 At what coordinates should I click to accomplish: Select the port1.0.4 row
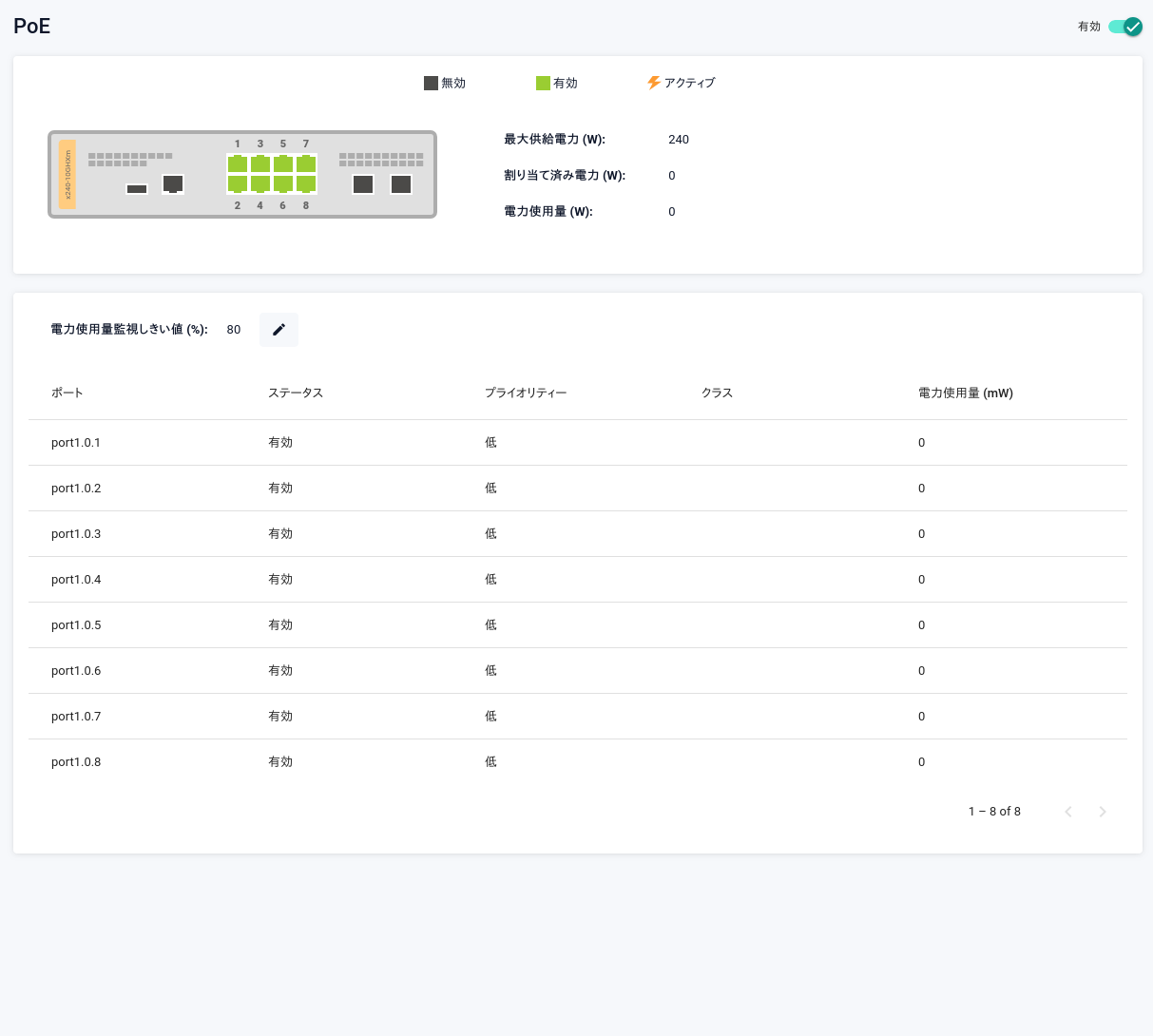(x=578, y=580)
